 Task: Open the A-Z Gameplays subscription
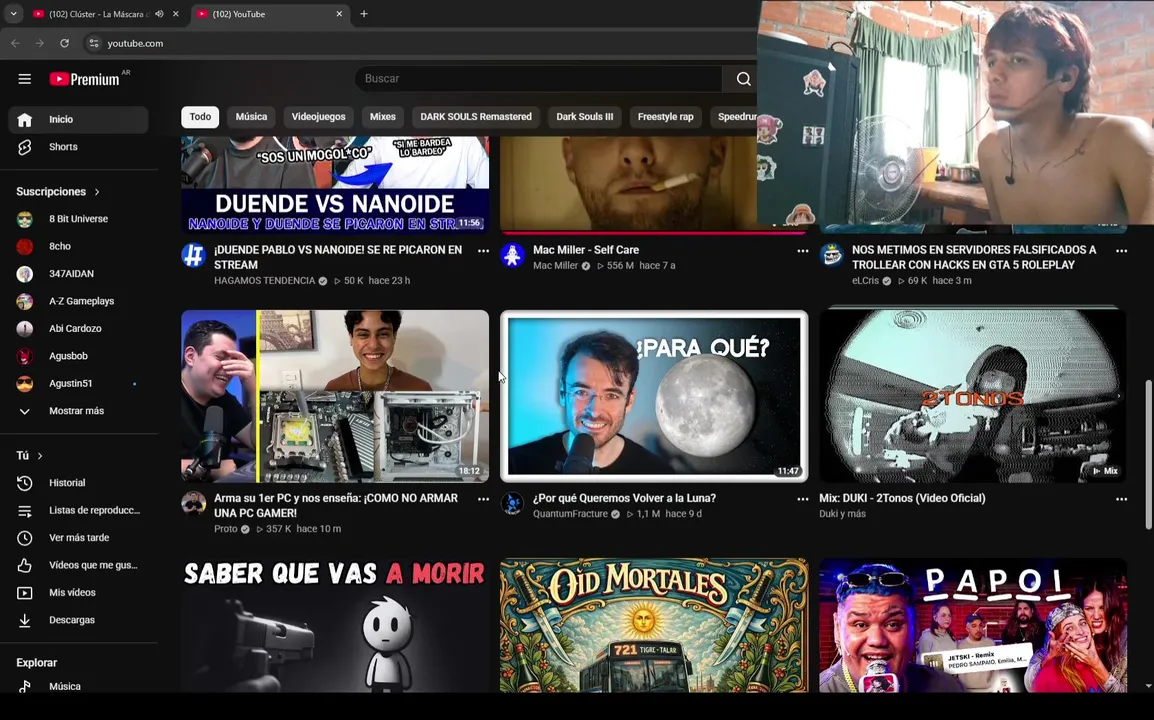pyautogui.click(x=78, y=301)
